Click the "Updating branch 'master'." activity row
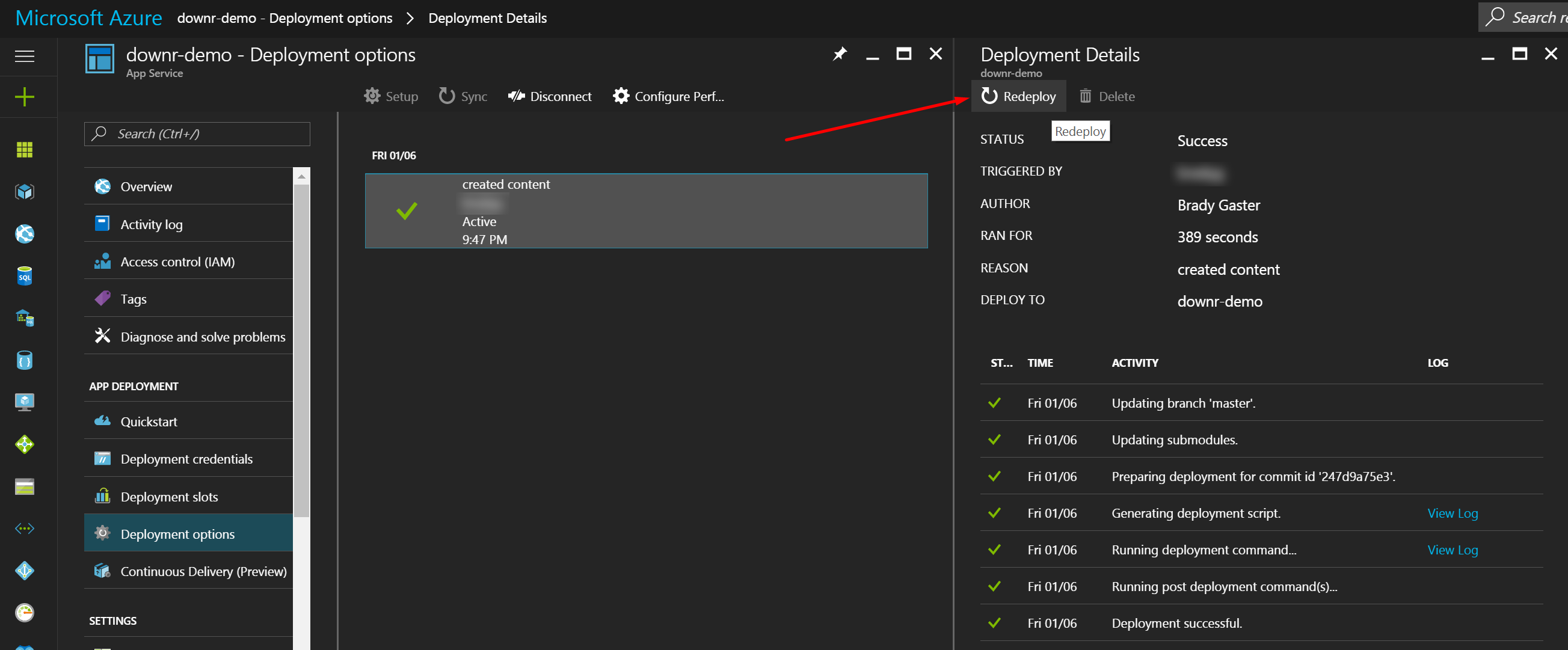 pos(1261,403)
